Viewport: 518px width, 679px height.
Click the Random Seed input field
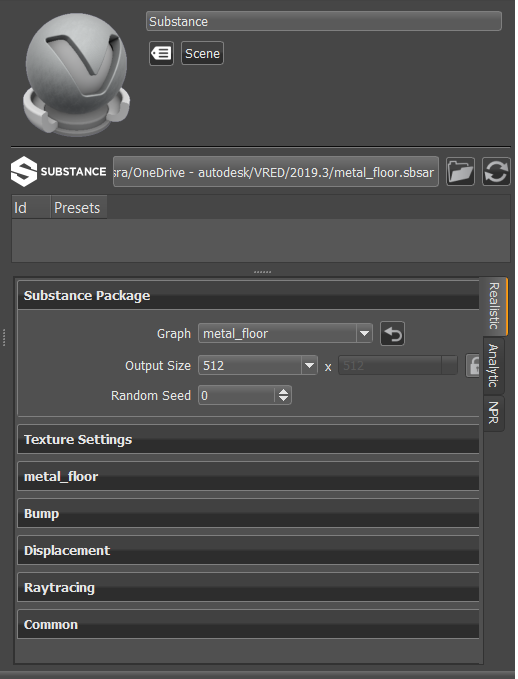(x=236, y=395)
